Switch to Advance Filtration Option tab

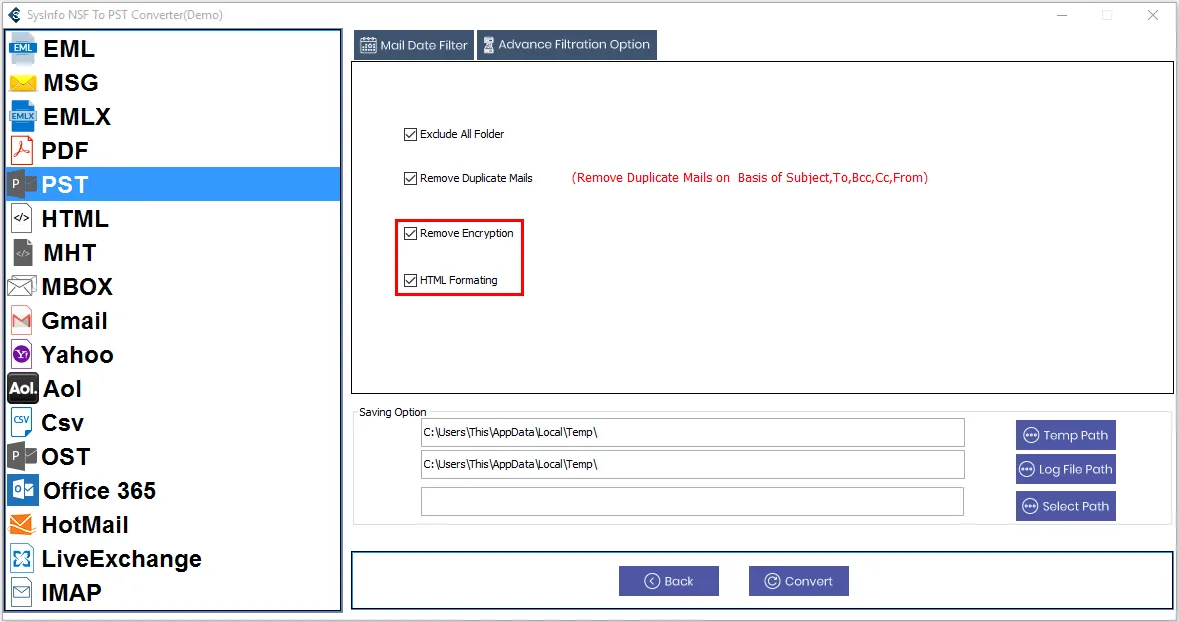click(567, 45)
